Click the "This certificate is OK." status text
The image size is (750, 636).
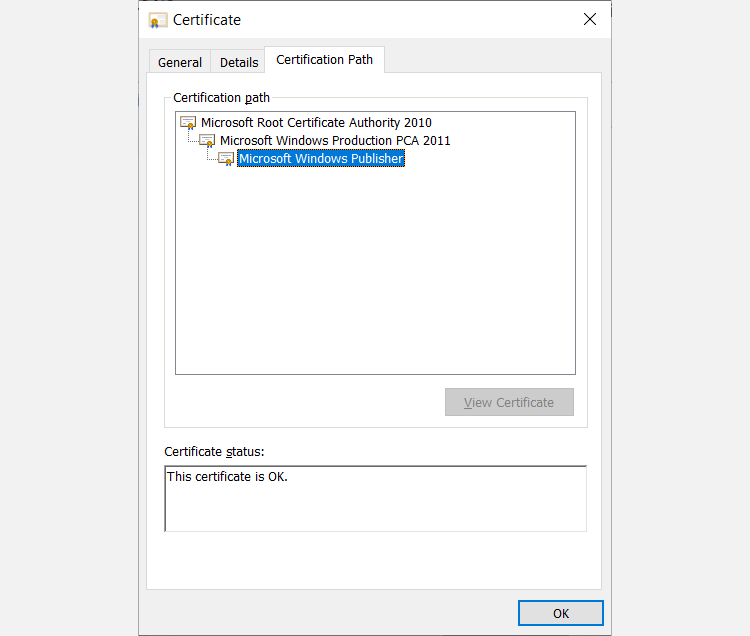(227, 477)
